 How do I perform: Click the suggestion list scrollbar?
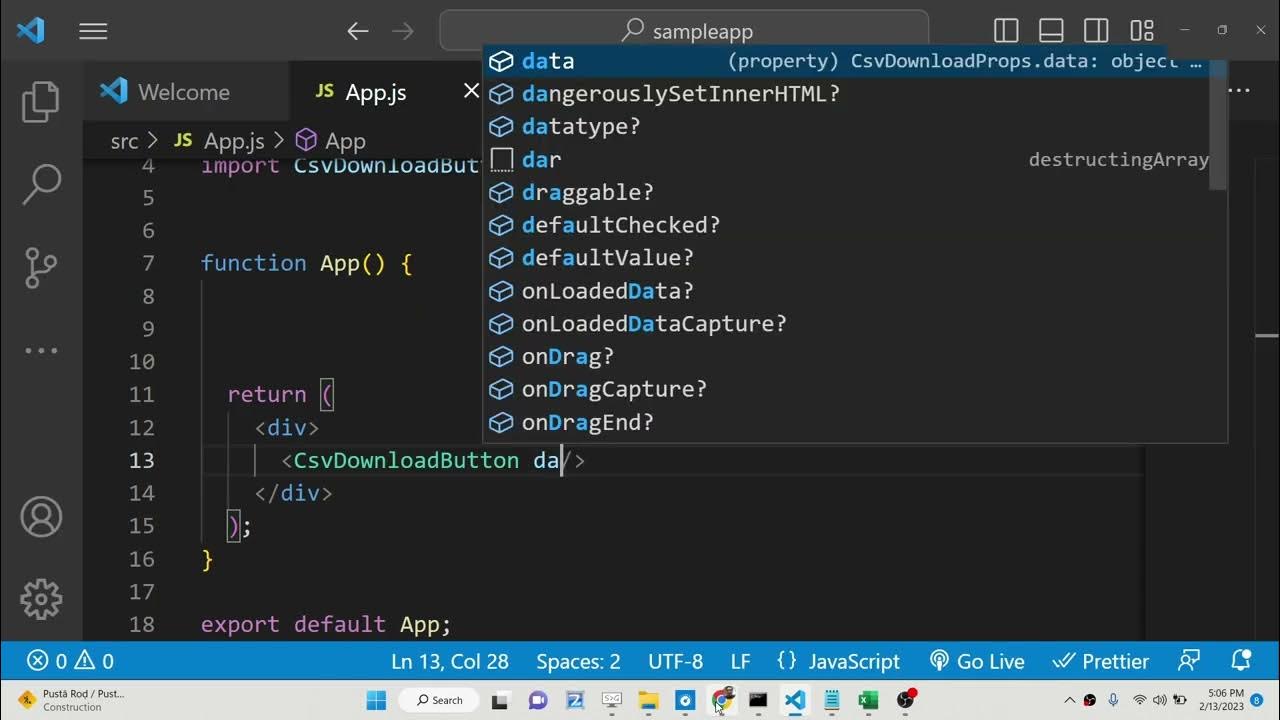click(x=1217, y=125)
